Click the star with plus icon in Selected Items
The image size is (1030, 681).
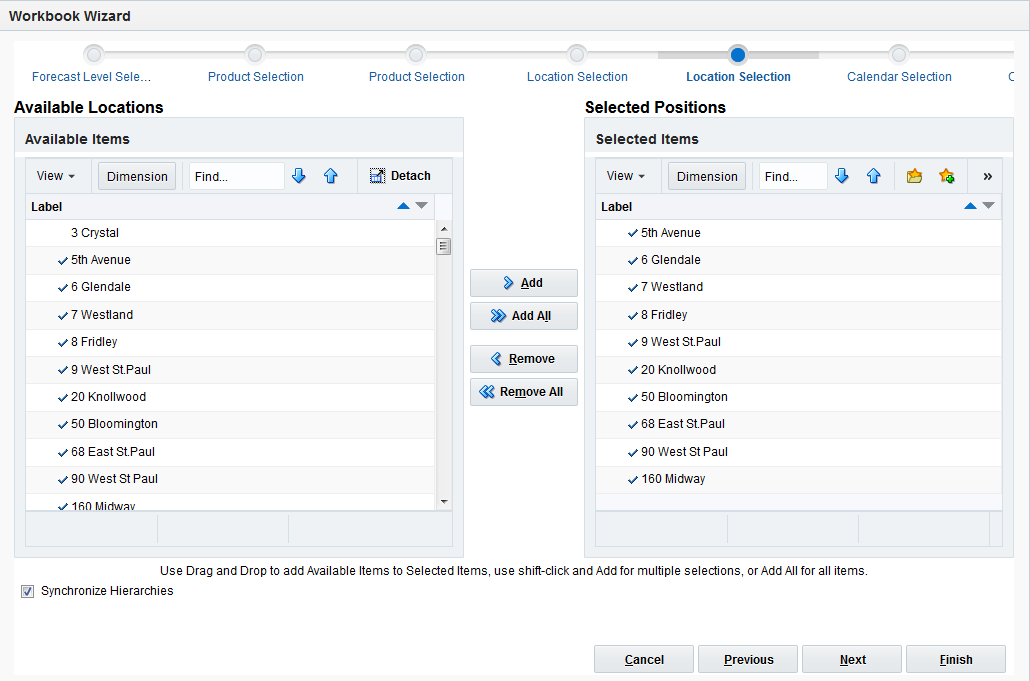pyautogui.click(x=947, y=176)
